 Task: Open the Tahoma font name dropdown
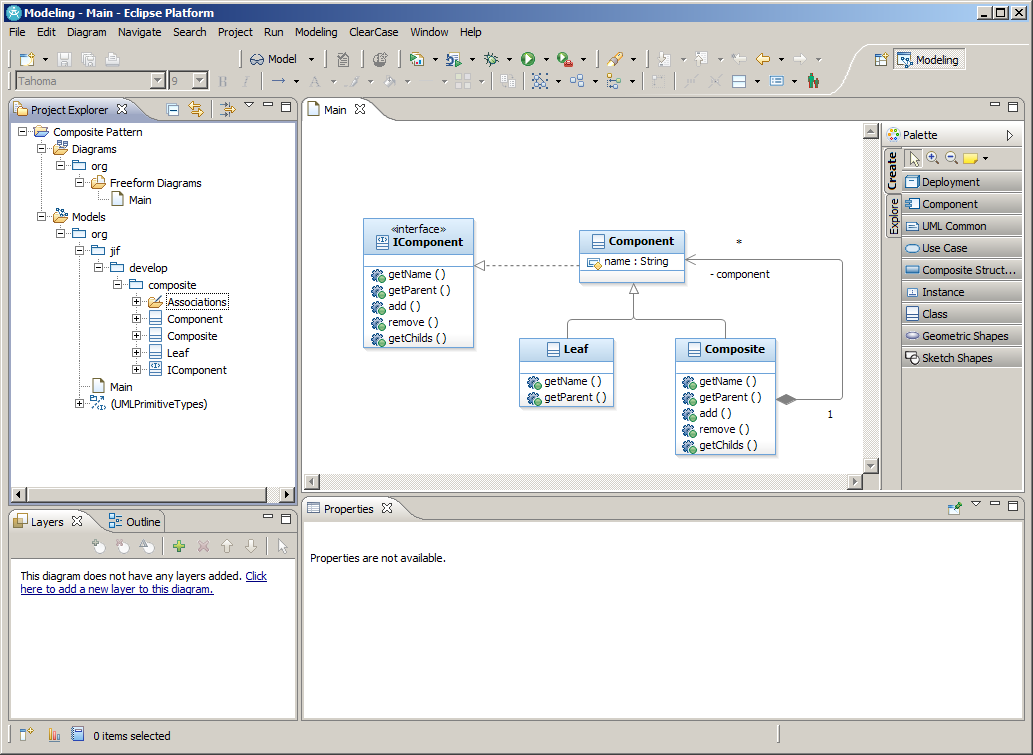pos(157,81)
